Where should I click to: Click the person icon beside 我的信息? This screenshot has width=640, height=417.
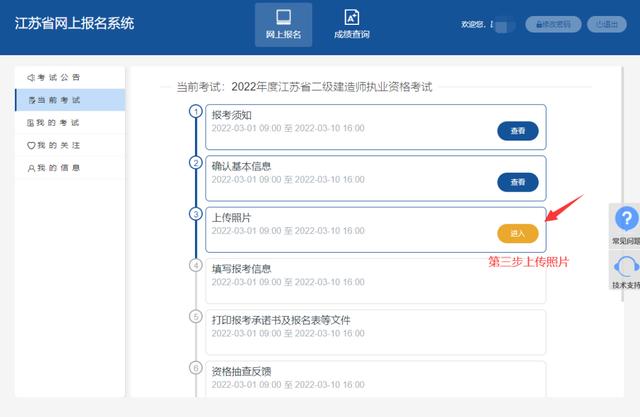[x=31, y=168]
